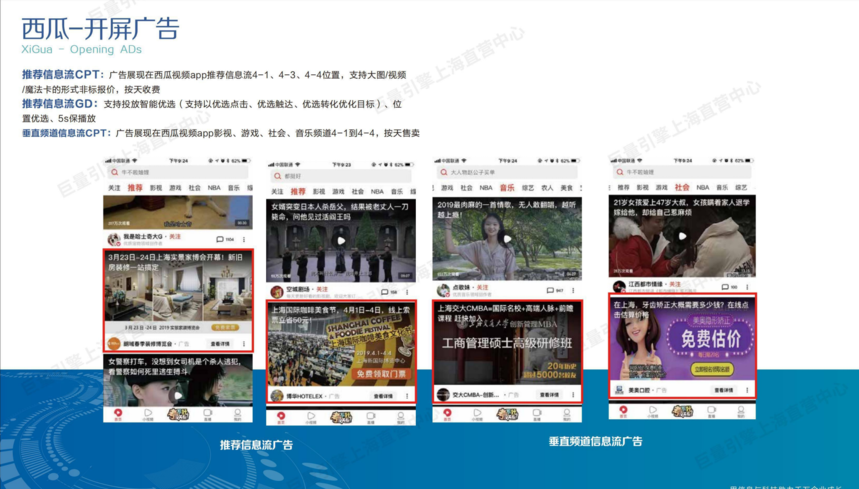The image size is (859, 489).
Task: Click 查看详情 on the 家博会 ad
Action: click(x=220, y=344)
